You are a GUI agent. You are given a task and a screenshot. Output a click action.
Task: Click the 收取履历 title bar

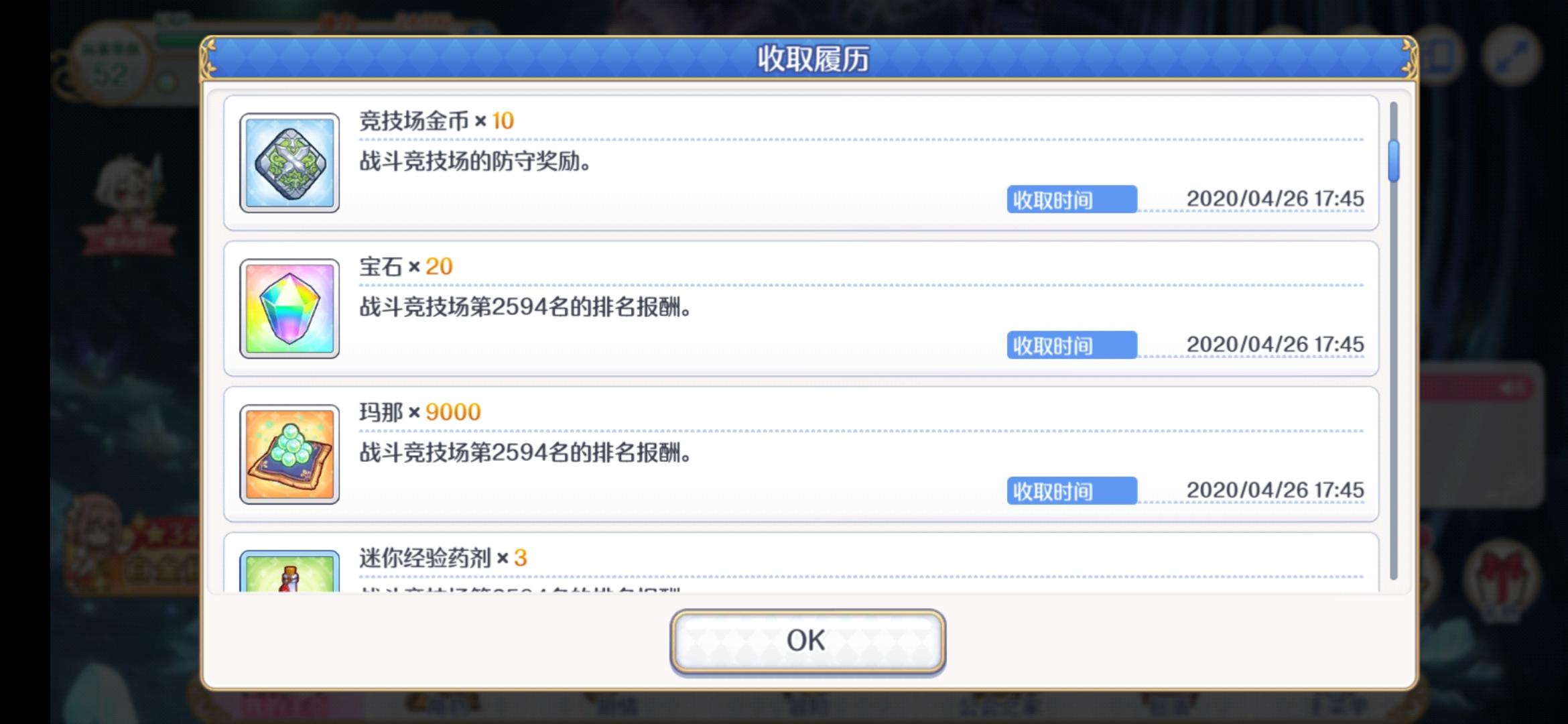point(809,58)
